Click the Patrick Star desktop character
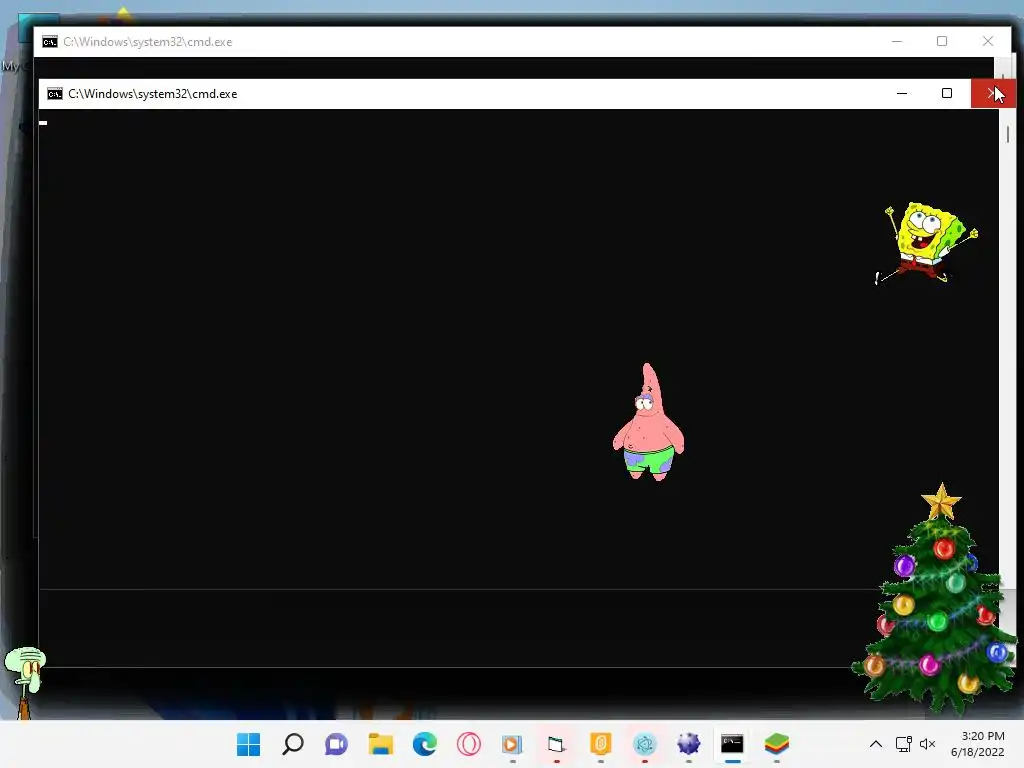Image resolution: width=1024 pixels, height=768 pixels. click(x=648, y=423)
